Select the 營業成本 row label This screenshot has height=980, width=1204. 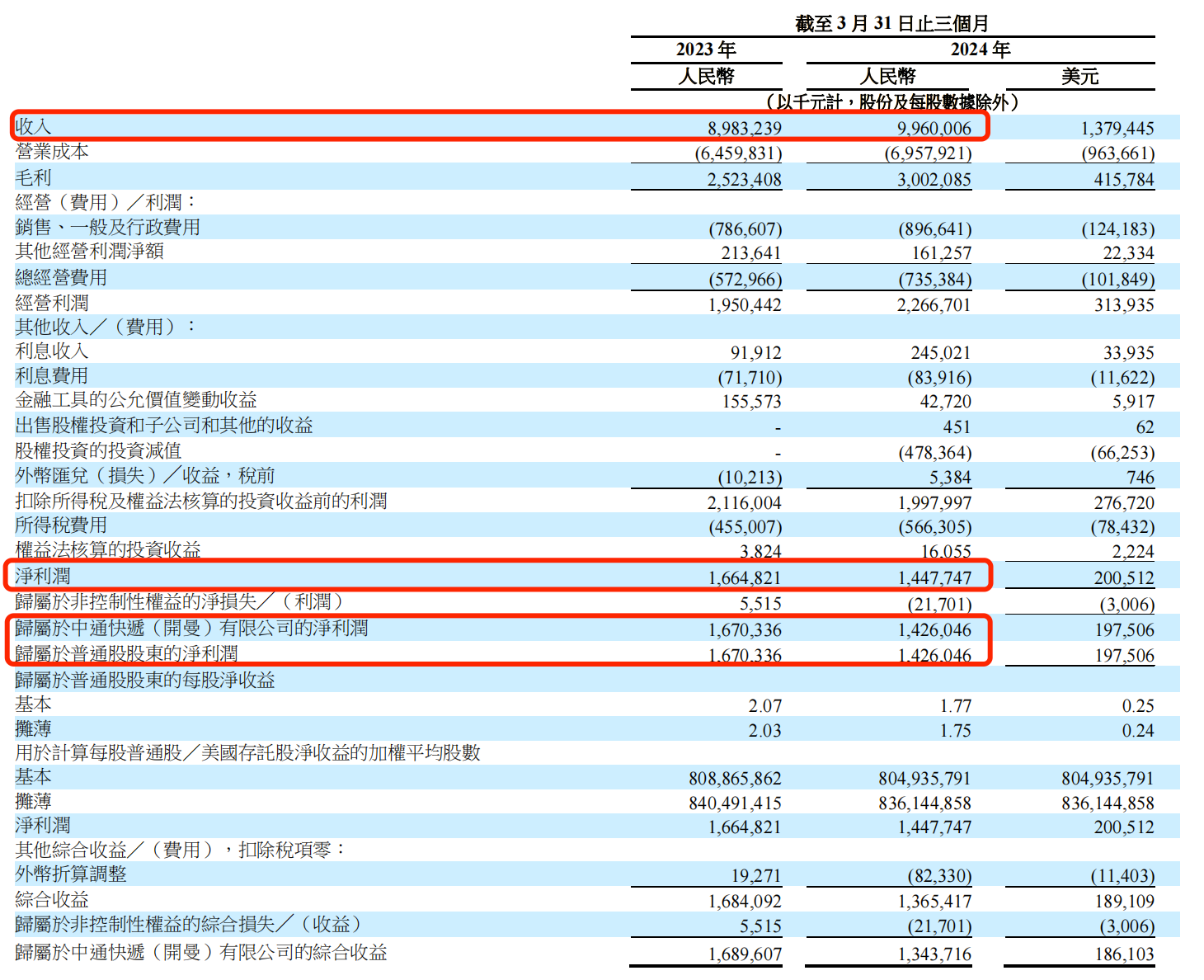[45, 152]
